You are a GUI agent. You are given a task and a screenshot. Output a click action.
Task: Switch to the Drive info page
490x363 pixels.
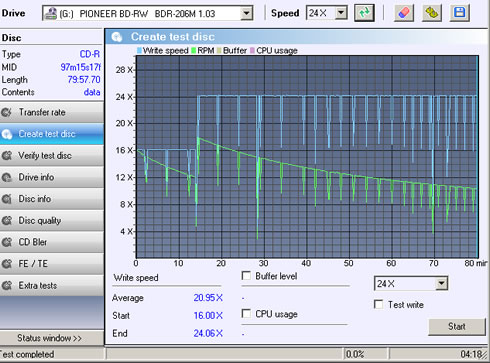tap(52, 177)
